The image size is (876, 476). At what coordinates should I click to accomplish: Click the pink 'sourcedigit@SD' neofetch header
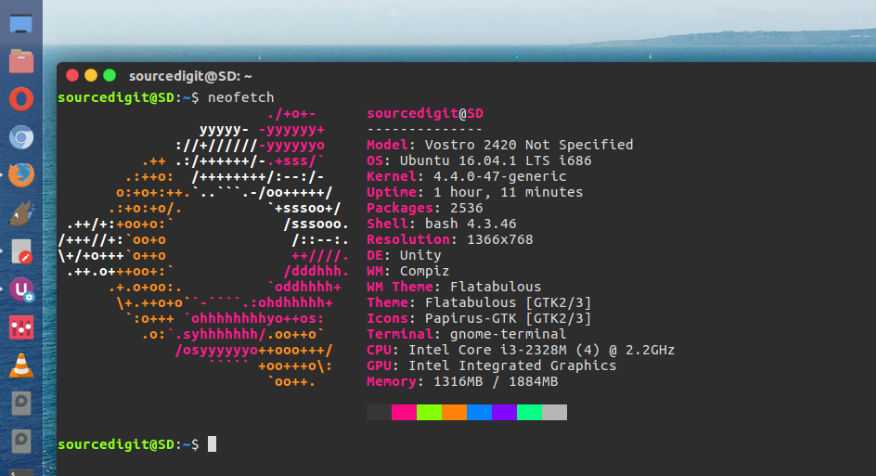click(425, 113)
